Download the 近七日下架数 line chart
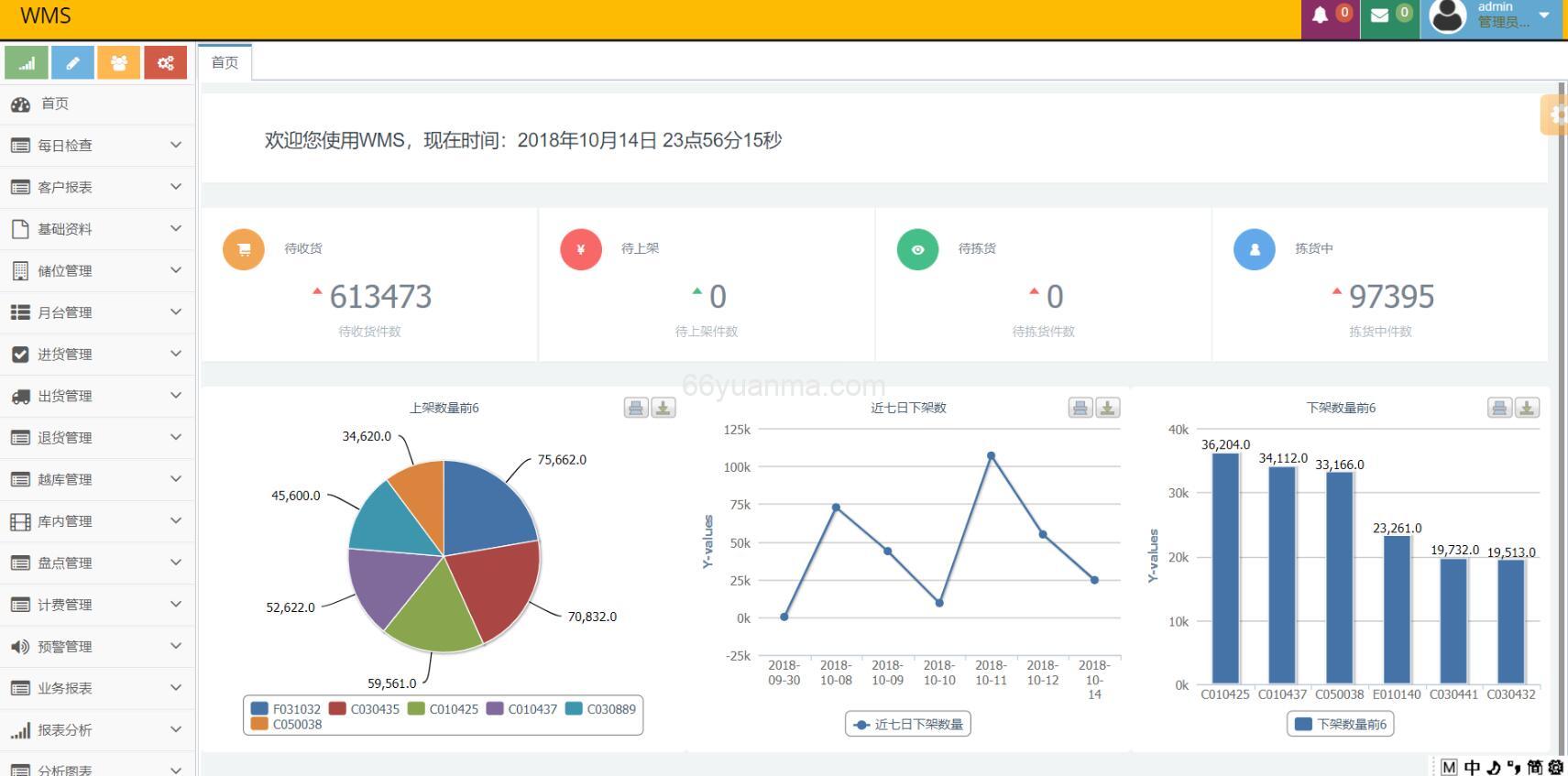1568x776 pixels. 1107,409
